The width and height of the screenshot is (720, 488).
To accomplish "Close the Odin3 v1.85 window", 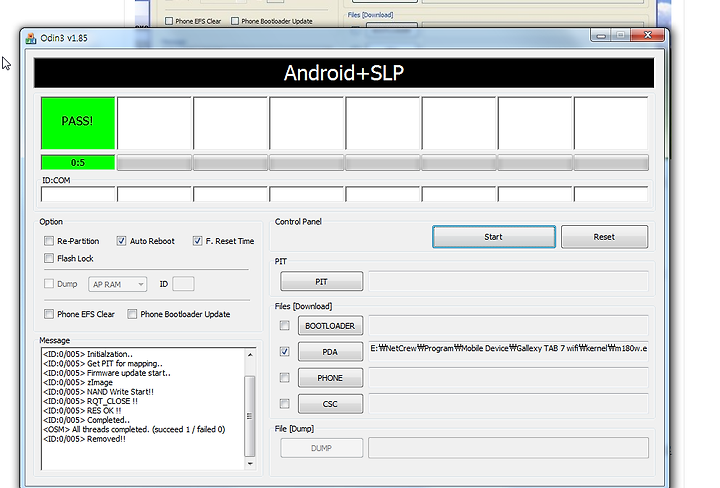I will [x=647, y=35].
